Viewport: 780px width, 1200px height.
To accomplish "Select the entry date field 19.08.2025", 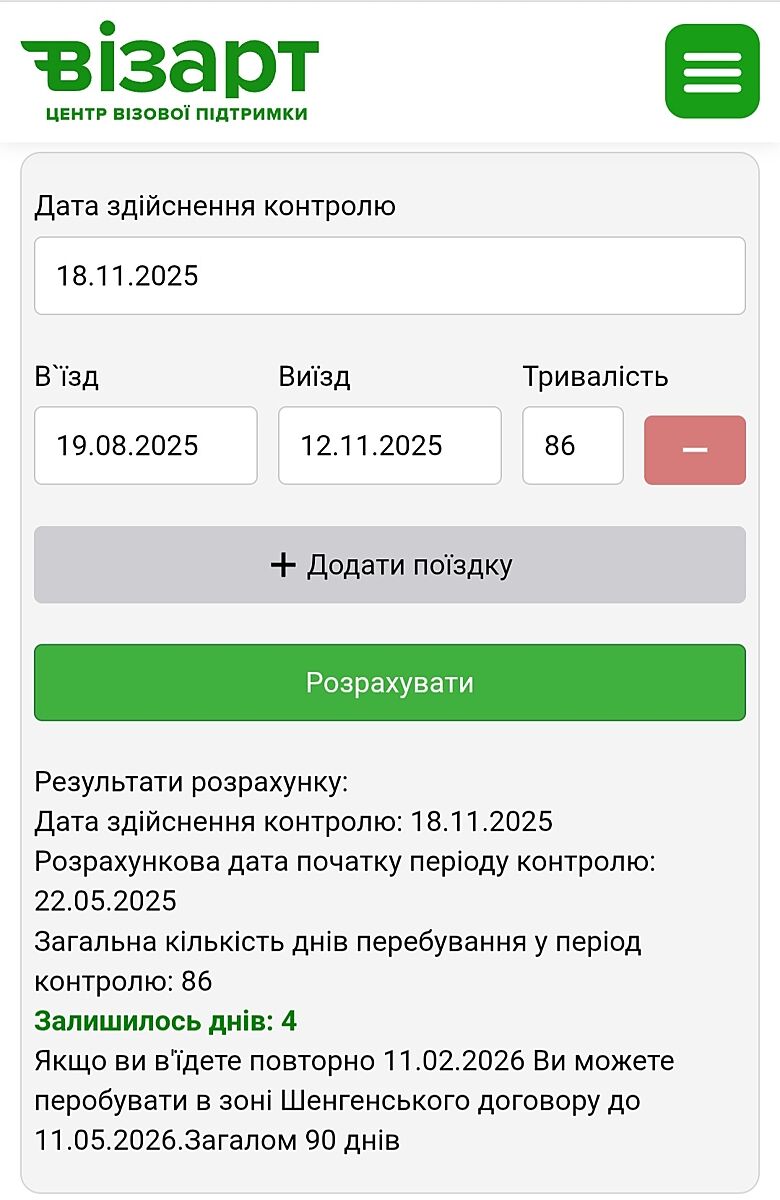I will [x=145, y=445].
